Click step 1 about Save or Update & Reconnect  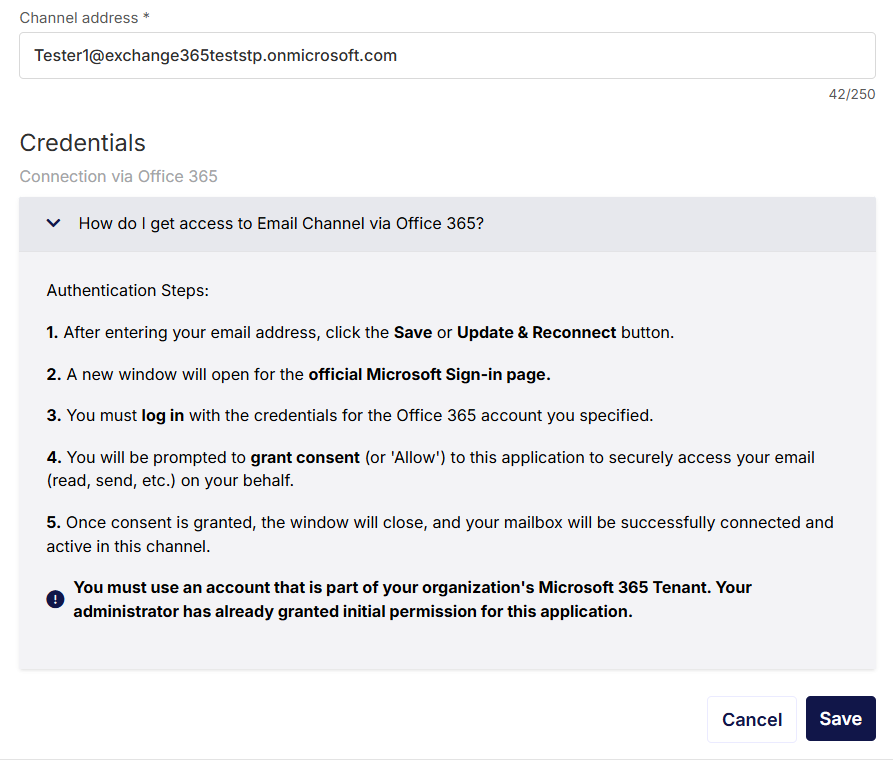(x=360, y=332)
